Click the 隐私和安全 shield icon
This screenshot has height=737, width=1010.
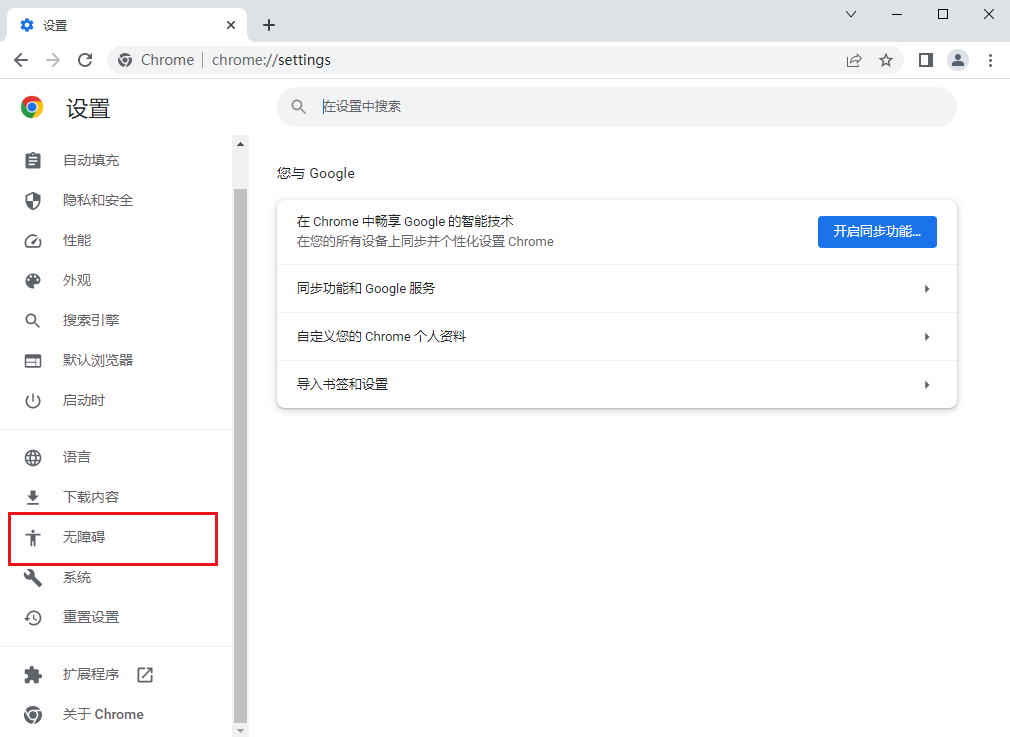pyautogui.click(x=33, y=200)
